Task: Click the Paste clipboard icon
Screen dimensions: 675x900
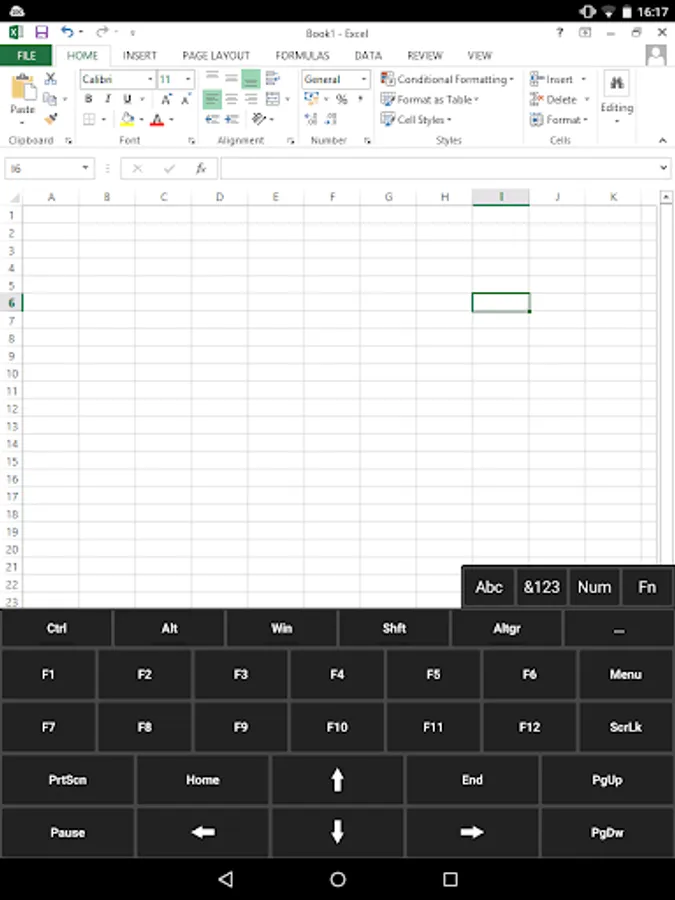Action: pyautogui.click(x=24, y=88)
